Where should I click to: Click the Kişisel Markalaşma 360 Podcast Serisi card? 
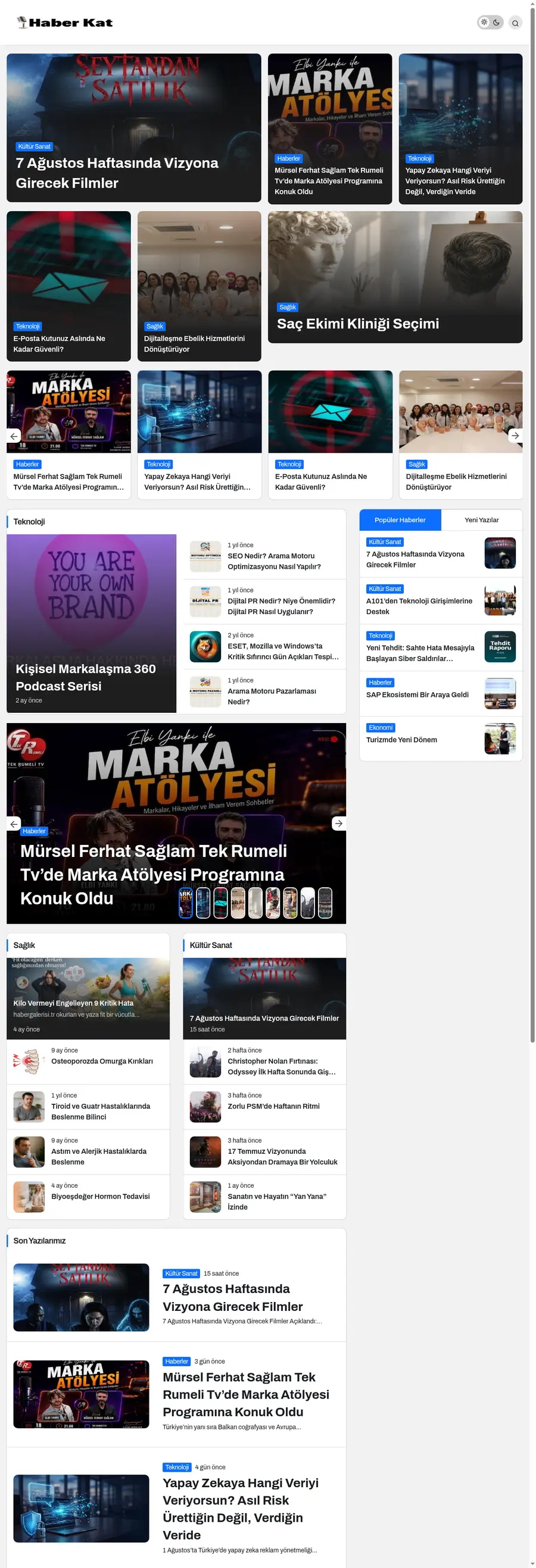click(91, 623)
